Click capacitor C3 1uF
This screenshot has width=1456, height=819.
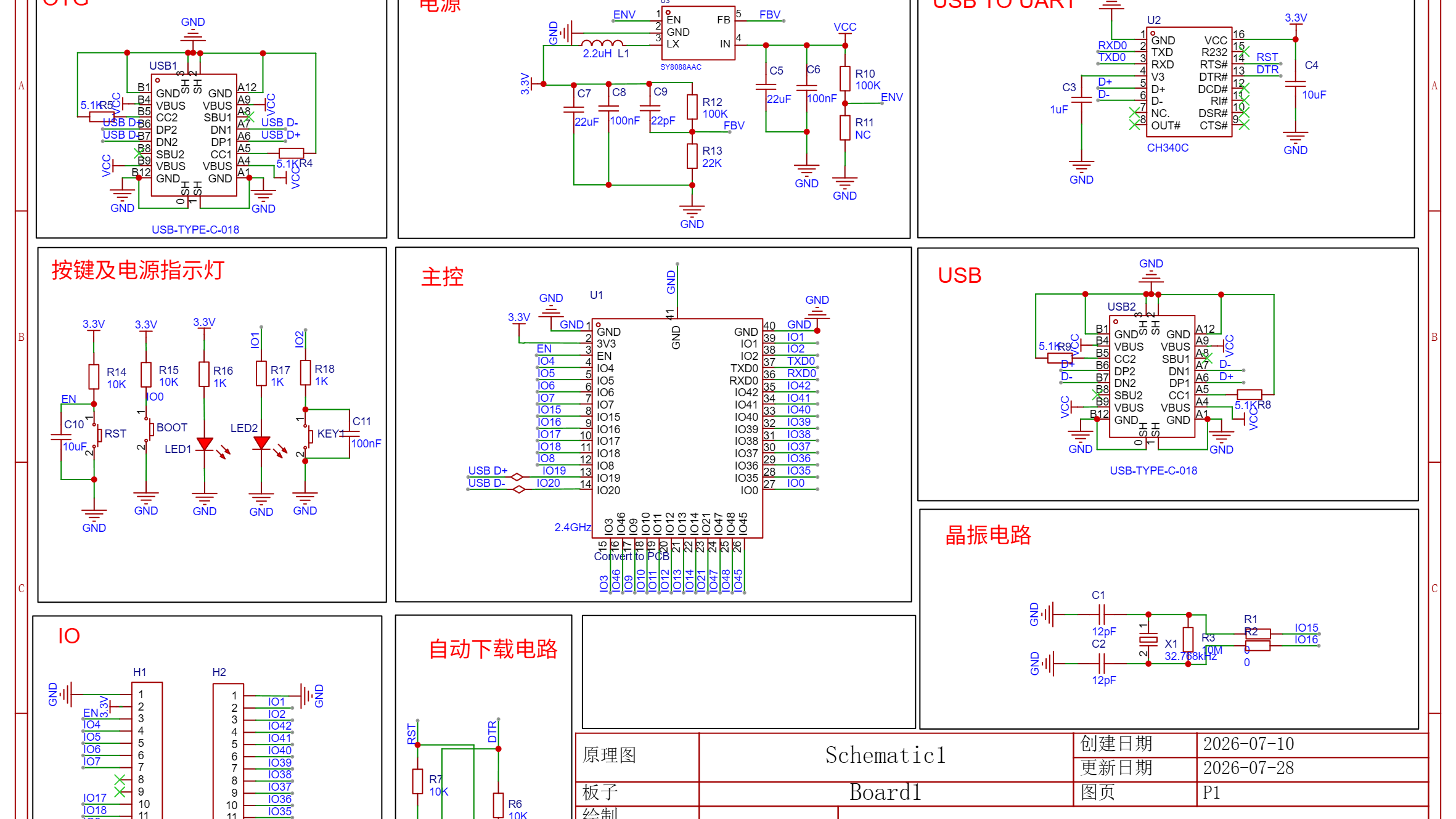pos(1081,99)
